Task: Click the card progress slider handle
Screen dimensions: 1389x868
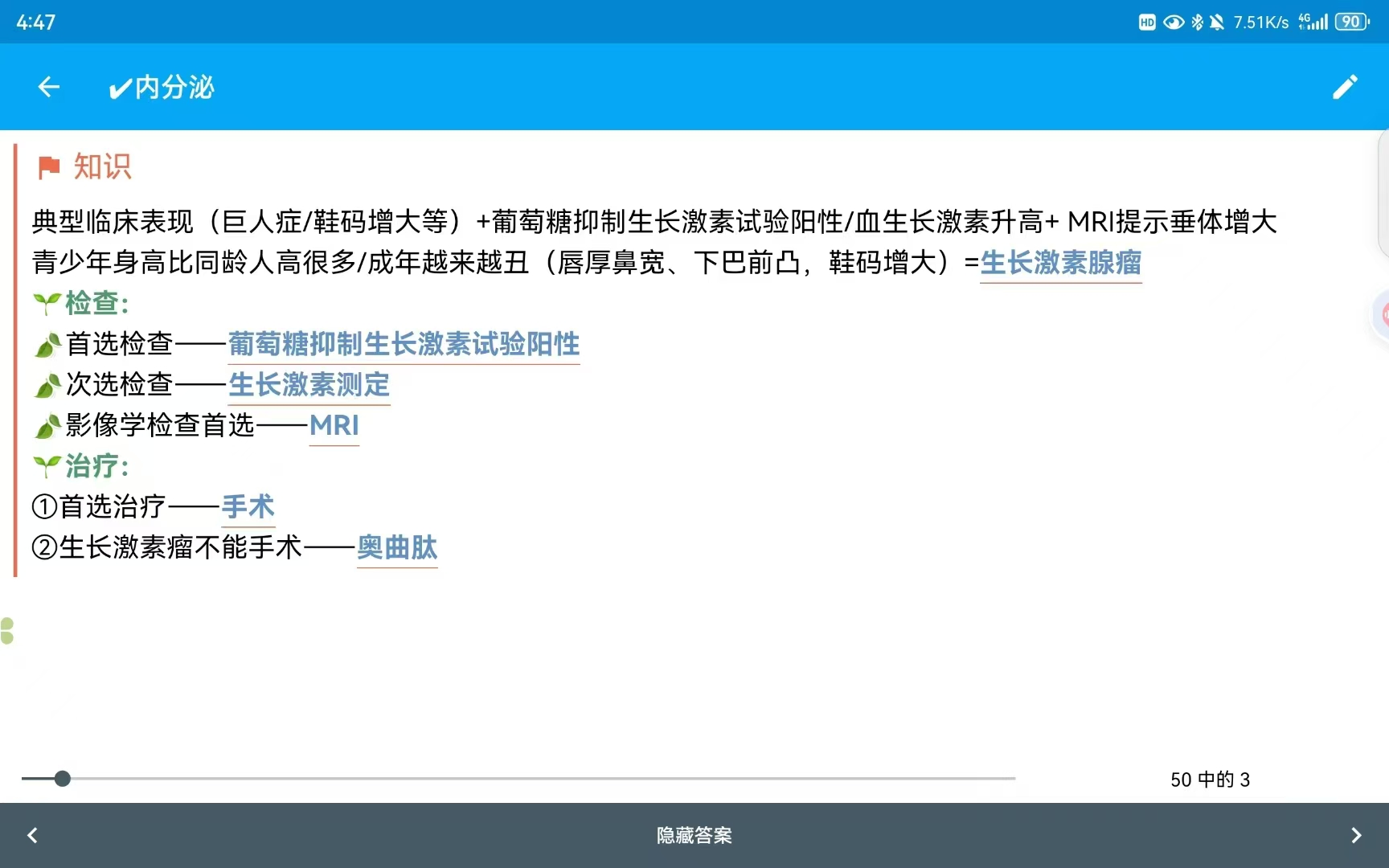Action: coord(63,778)
